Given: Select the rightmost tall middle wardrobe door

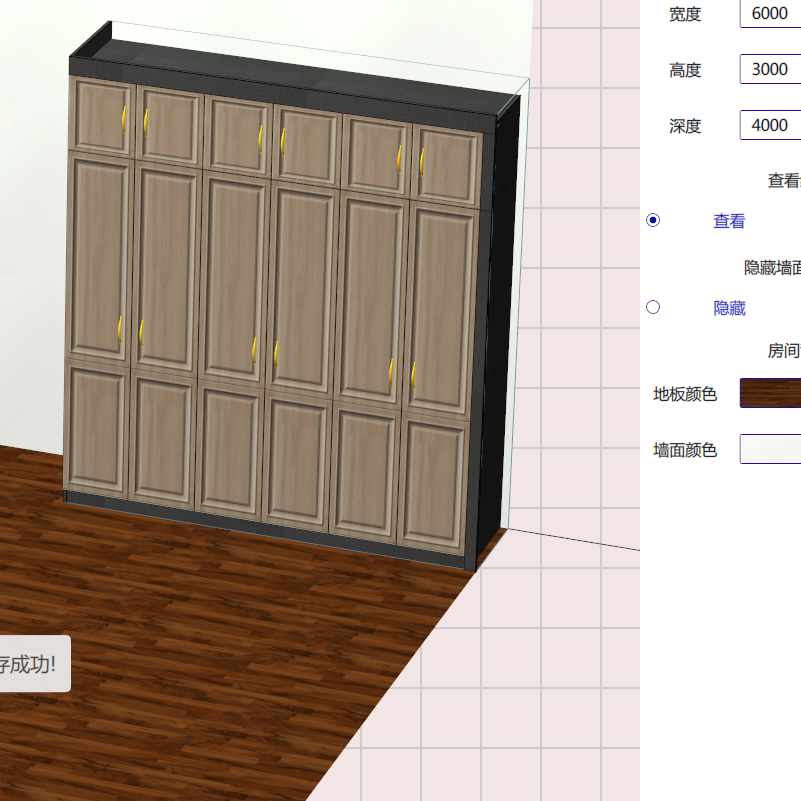Looking at the screenshot, I should [x=441, y=308].
